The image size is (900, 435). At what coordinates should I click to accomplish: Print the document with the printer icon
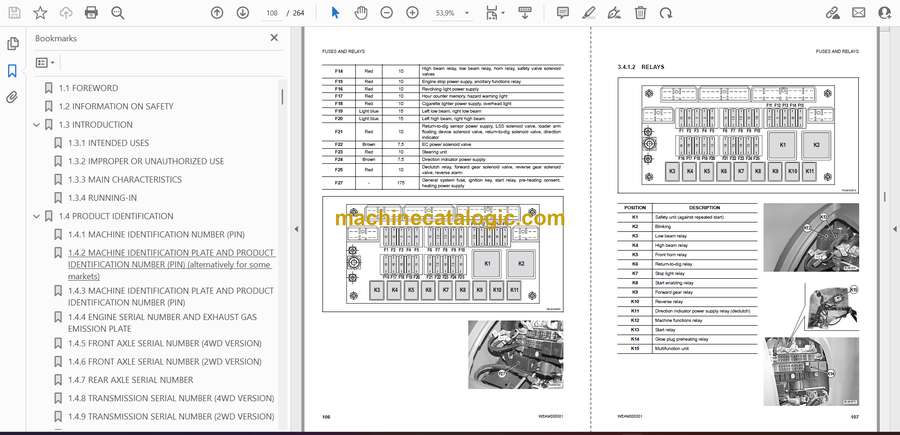pos(91,13)
